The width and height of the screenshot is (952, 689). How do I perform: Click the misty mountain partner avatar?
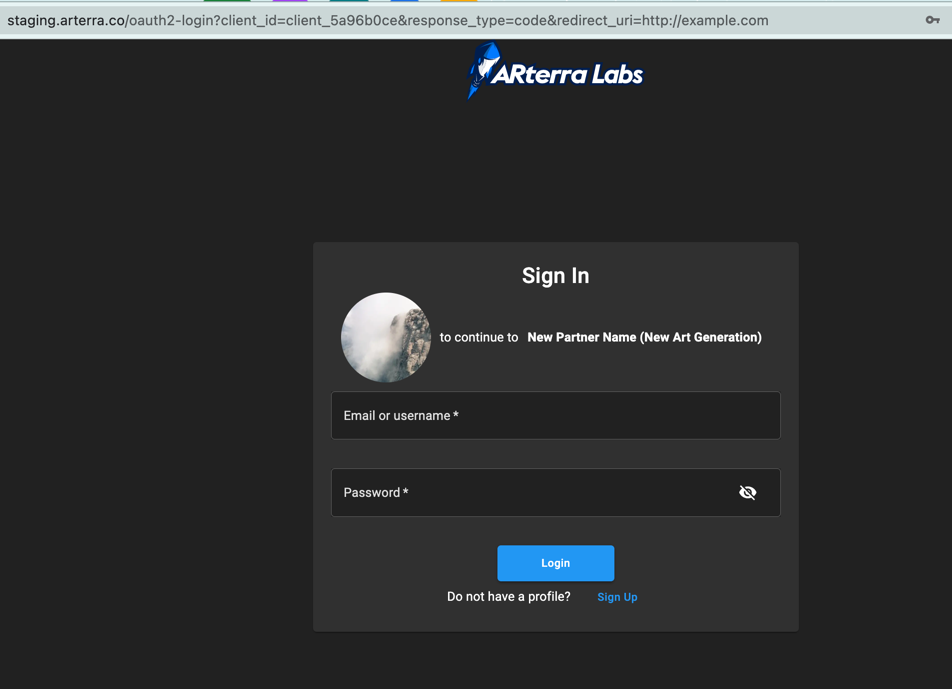coord(386,338)
